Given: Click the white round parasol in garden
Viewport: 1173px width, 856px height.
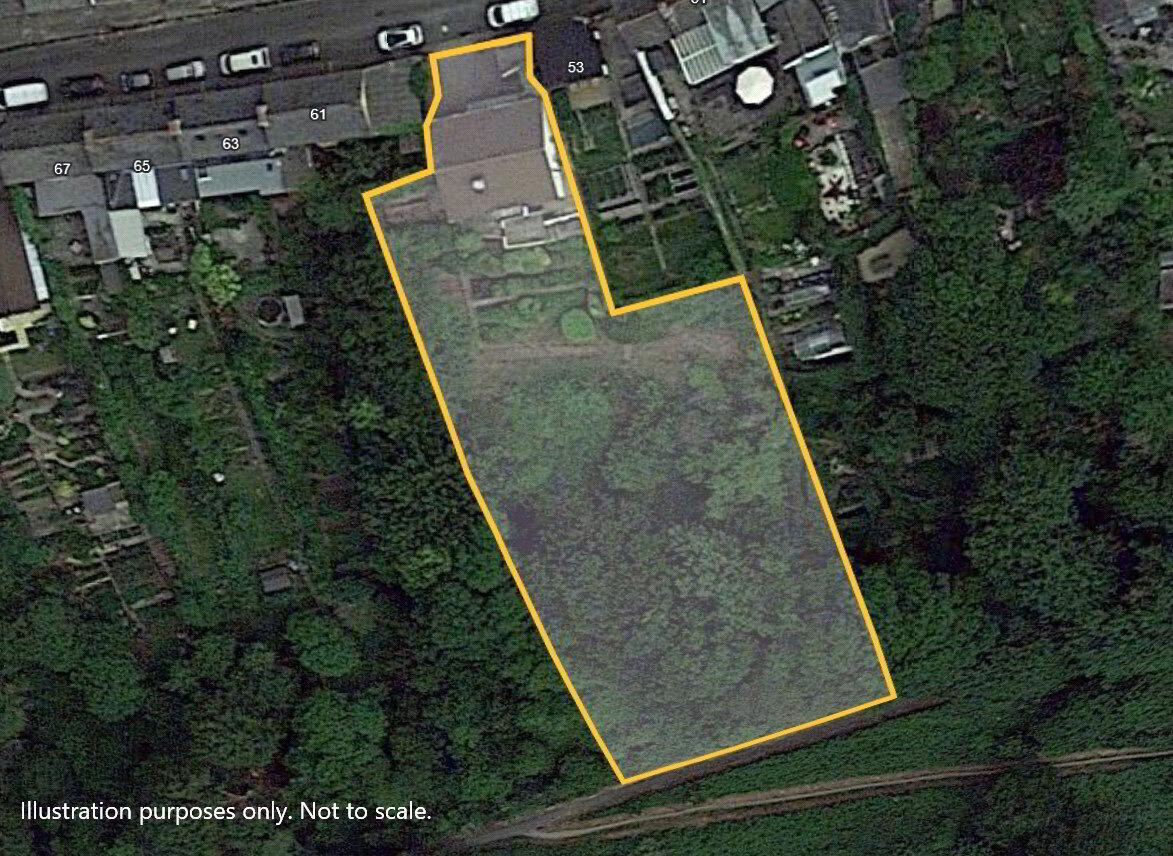Looking at the screenshot, I should pyautogui.click(x=754, y=85).
